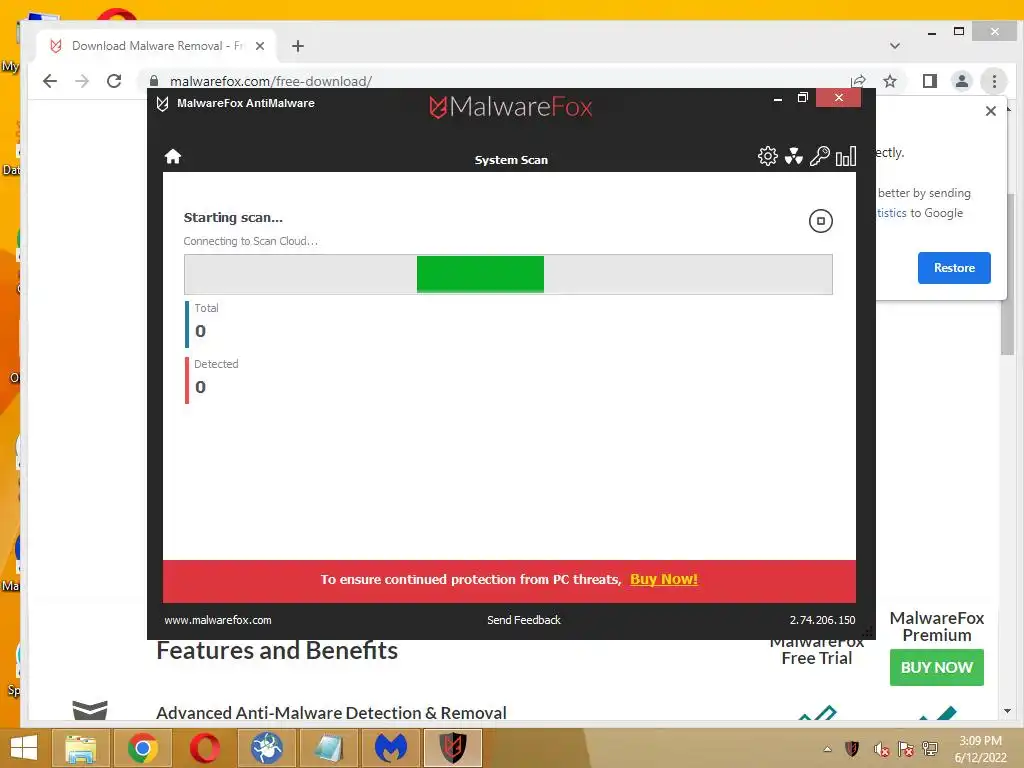Click the Chrome address bar URL
Viewport: 1024px width, 768px height.
pos(270,81)
